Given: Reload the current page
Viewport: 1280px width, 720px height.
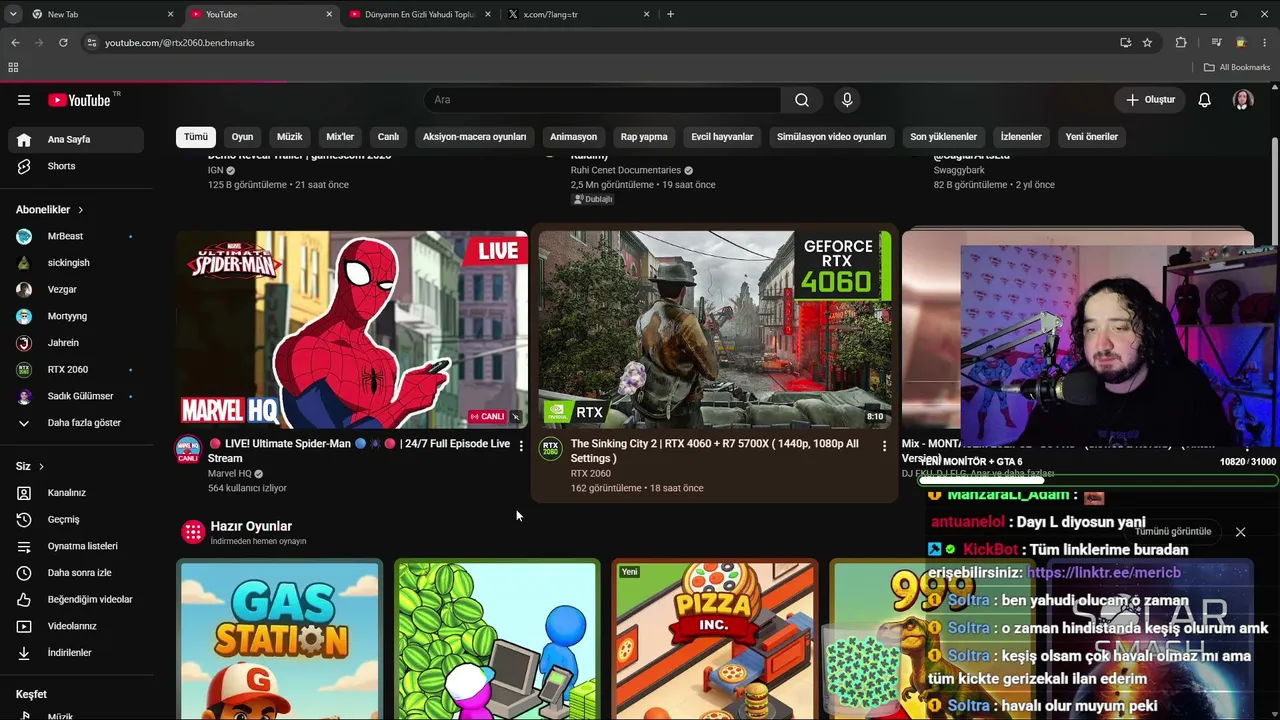Looking at the screenshot, I should point(63,43).
